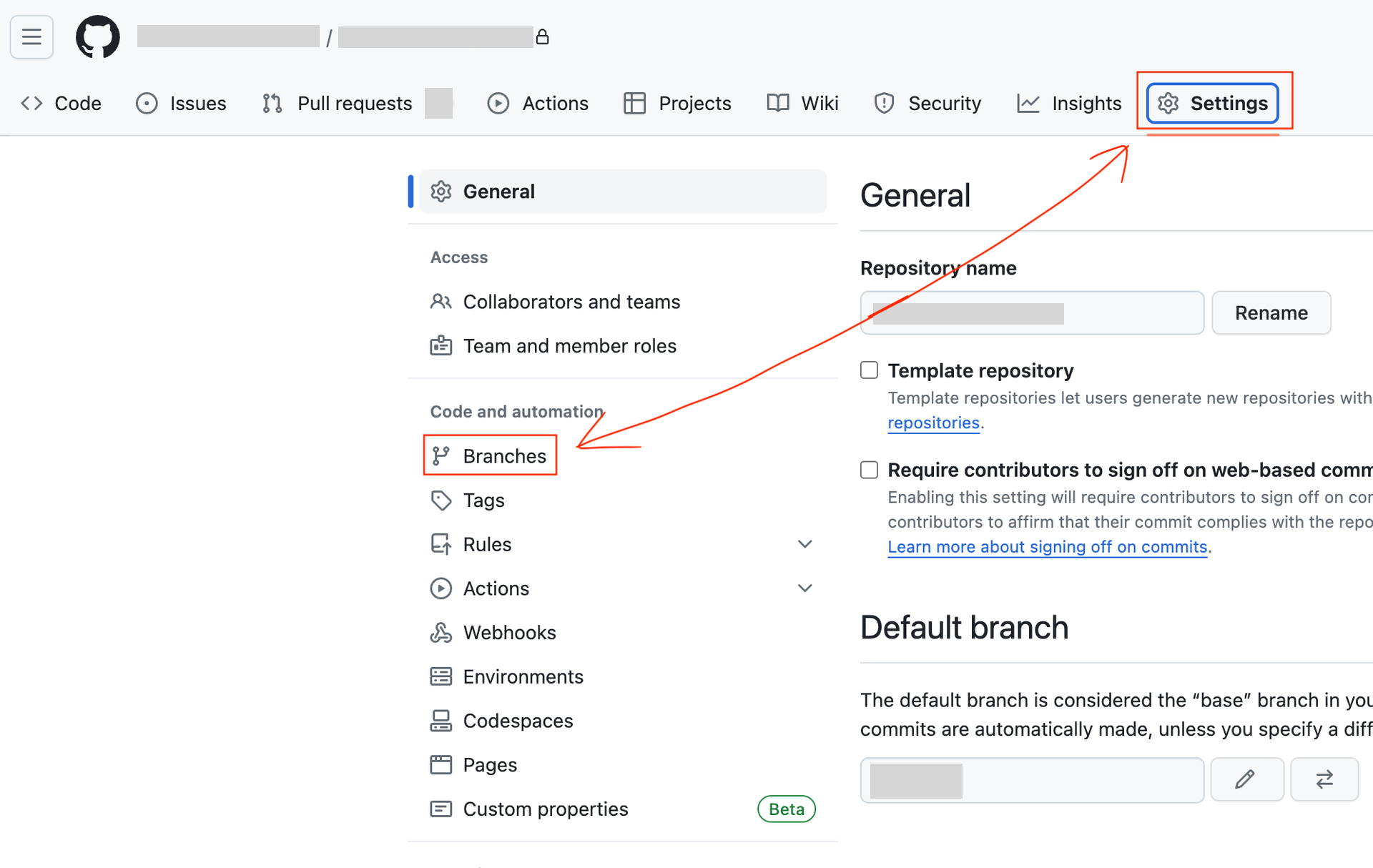
Task: Open Tags settings in sidebar
Action: click(x=483, y=500)
